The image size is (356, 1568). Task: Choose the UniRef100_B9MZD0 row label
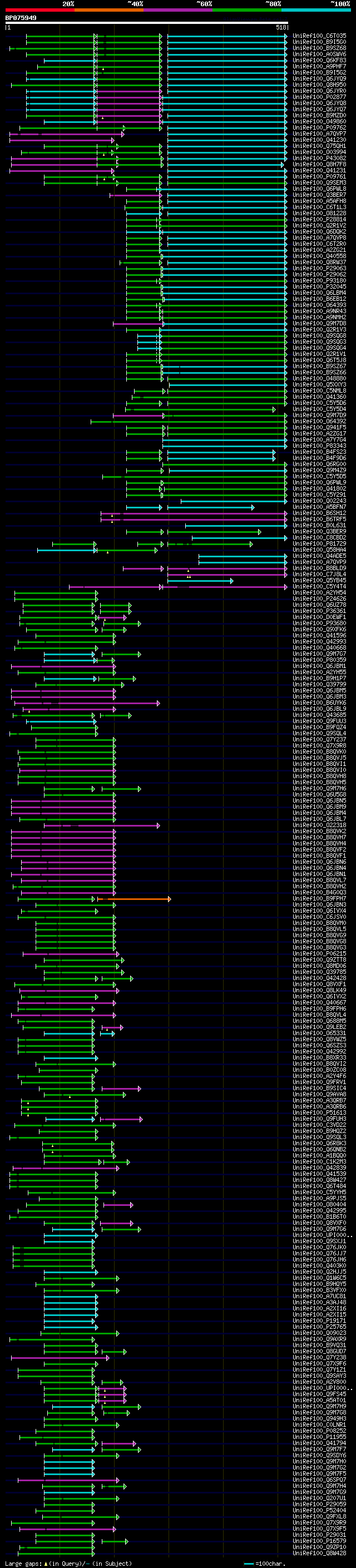tap(319, 115)
